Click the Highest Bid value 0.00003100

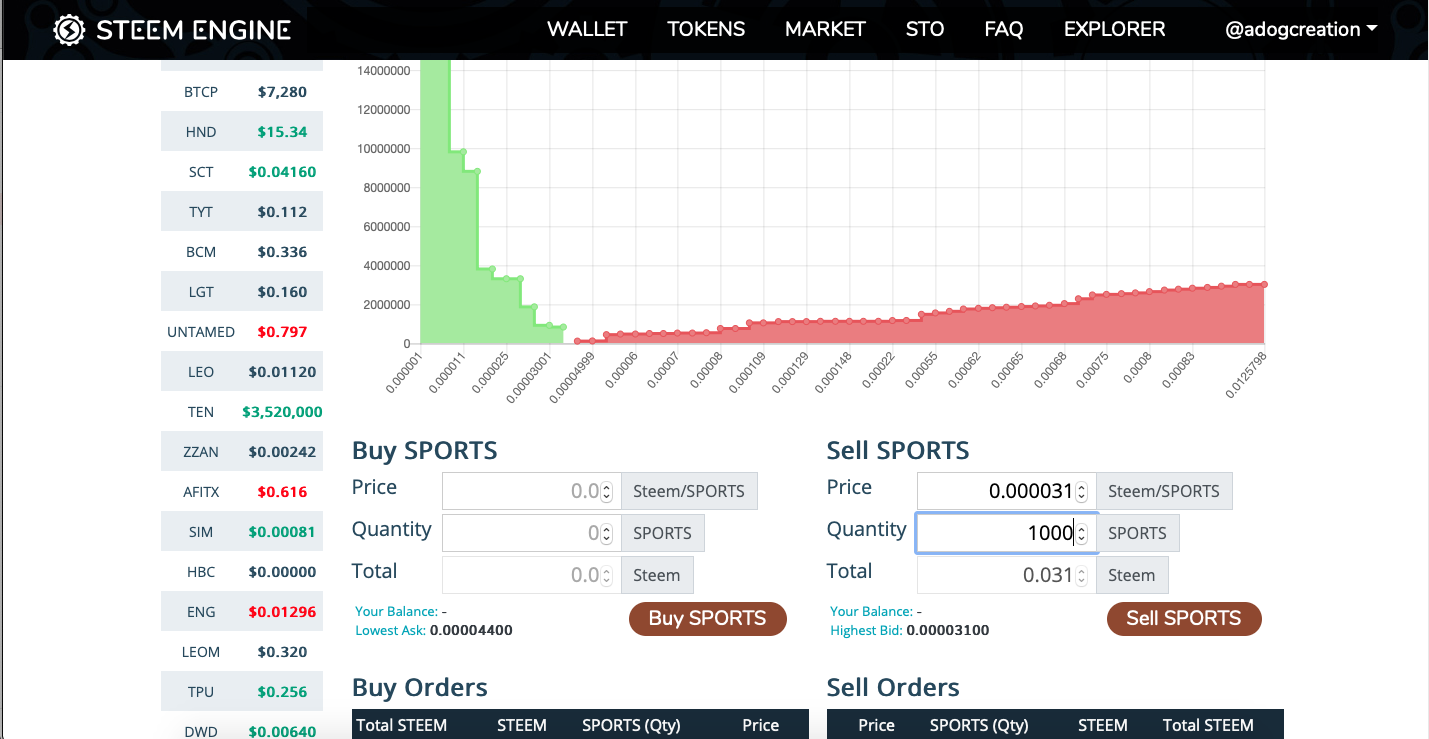[947, 630]
